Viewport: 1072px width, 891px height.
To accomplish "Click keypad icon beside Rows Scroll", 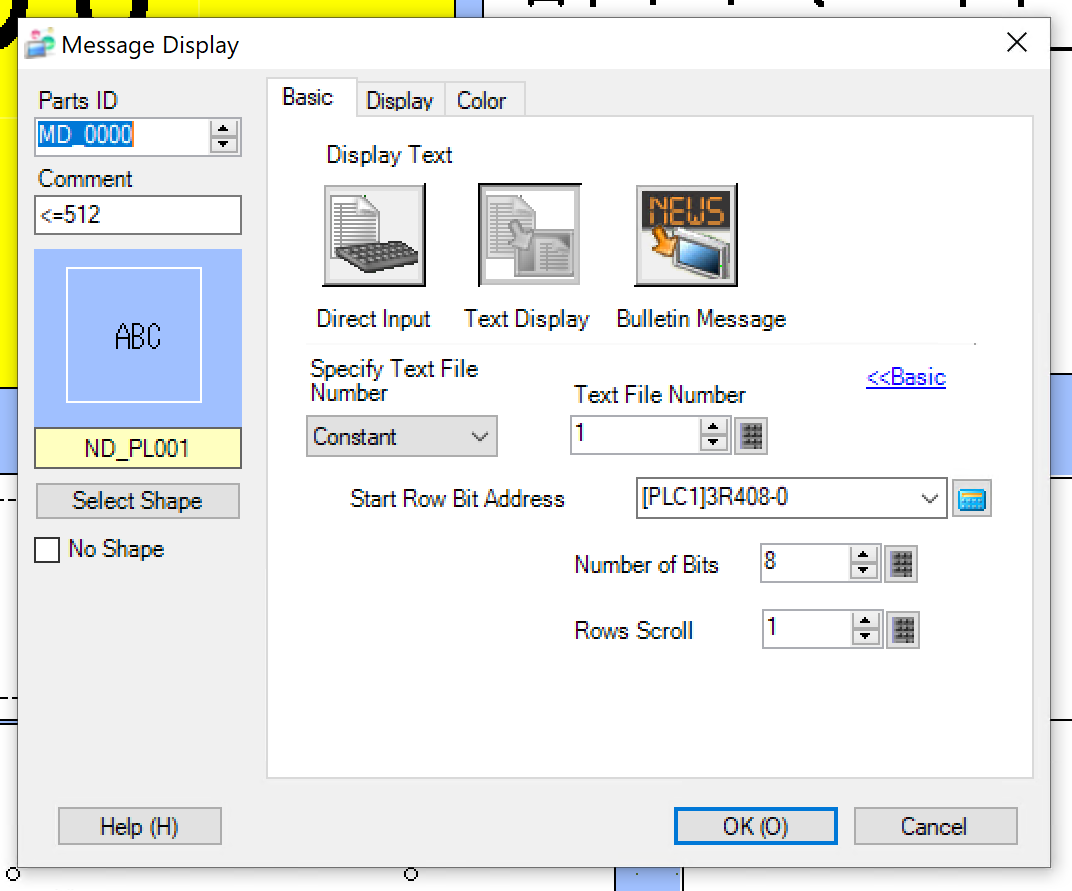I will 903,630.
